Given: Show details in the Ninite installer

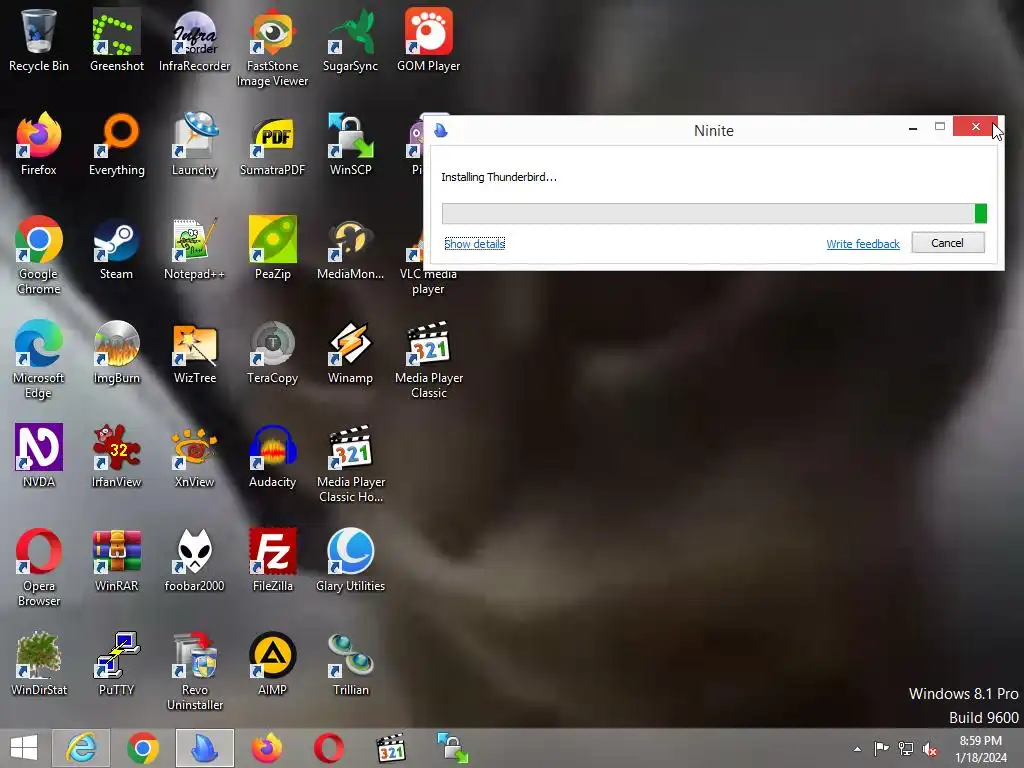Looking at the screenshot, I should [x=475, y=244].
